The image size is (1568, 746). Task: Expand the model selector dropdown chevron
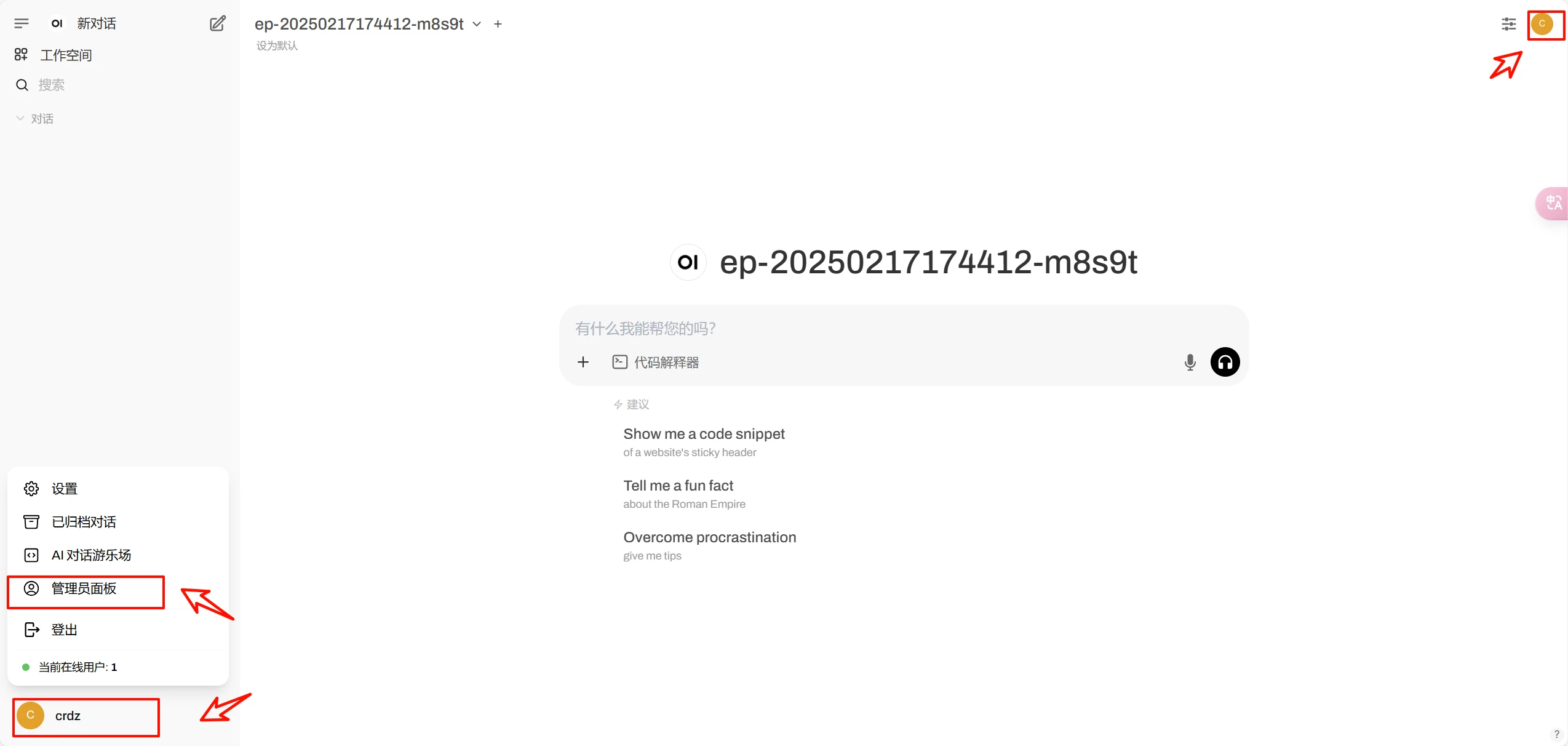pos(476,24)
